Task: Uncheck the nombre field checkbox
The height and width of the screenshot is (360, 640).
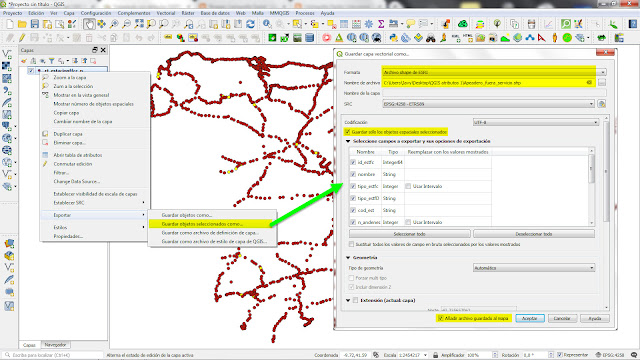Action: tap(353, 174)
